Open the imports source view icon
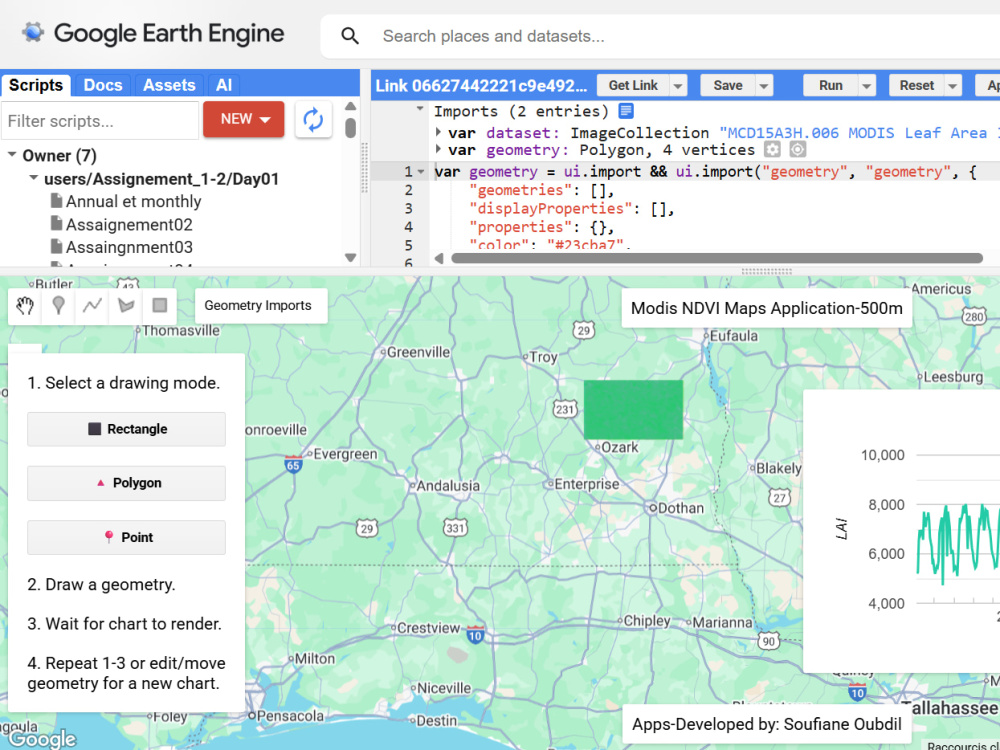1000x750 pixels. (x=626, y=111)
